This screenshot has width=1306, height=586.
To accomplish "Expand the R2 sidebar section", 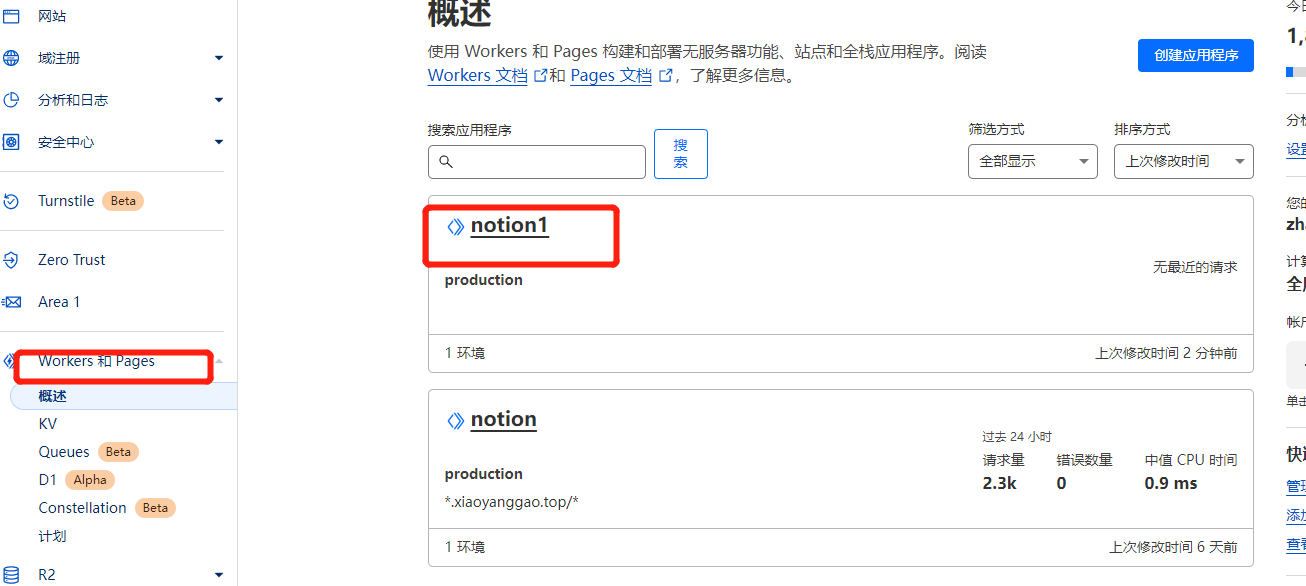I will 219,575.
